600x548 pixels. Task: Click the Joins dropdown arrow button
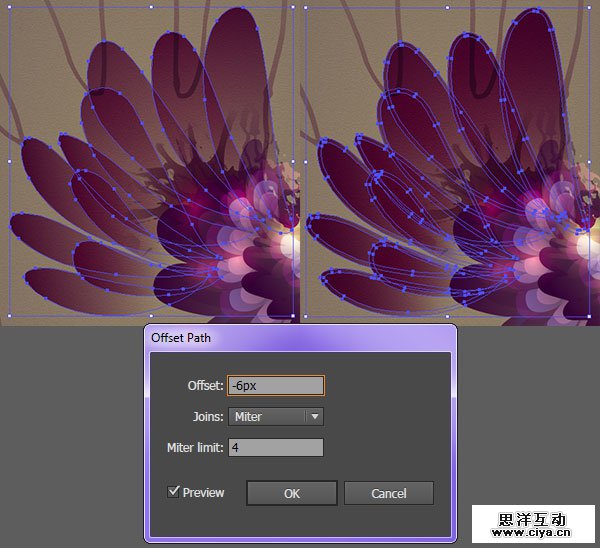tap(315, 416)
